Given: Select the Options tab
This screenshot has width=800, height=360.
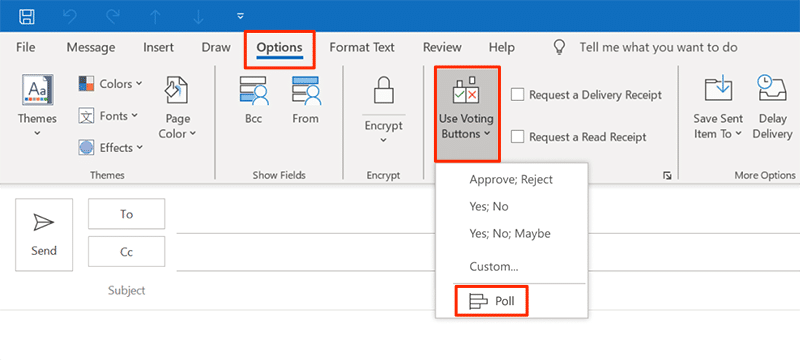Looking at the screenshot, I should [279, 48].
